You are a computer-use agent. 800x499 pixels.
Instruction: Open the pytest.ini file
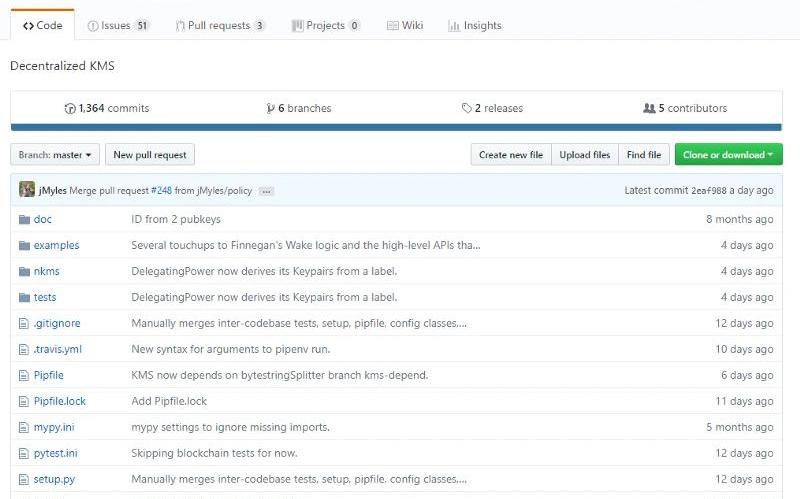pyautogui.click(x=56, y=454)
